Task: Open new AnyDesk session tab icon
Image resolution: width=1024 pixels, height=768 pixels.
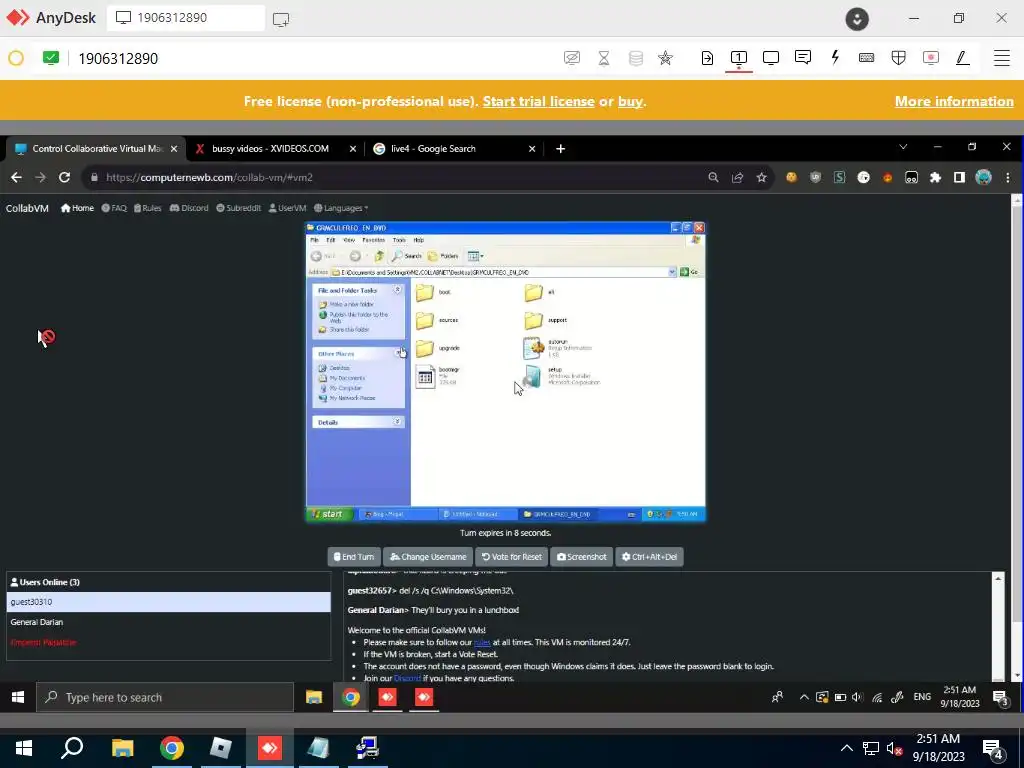Action: tap(281, 20)
